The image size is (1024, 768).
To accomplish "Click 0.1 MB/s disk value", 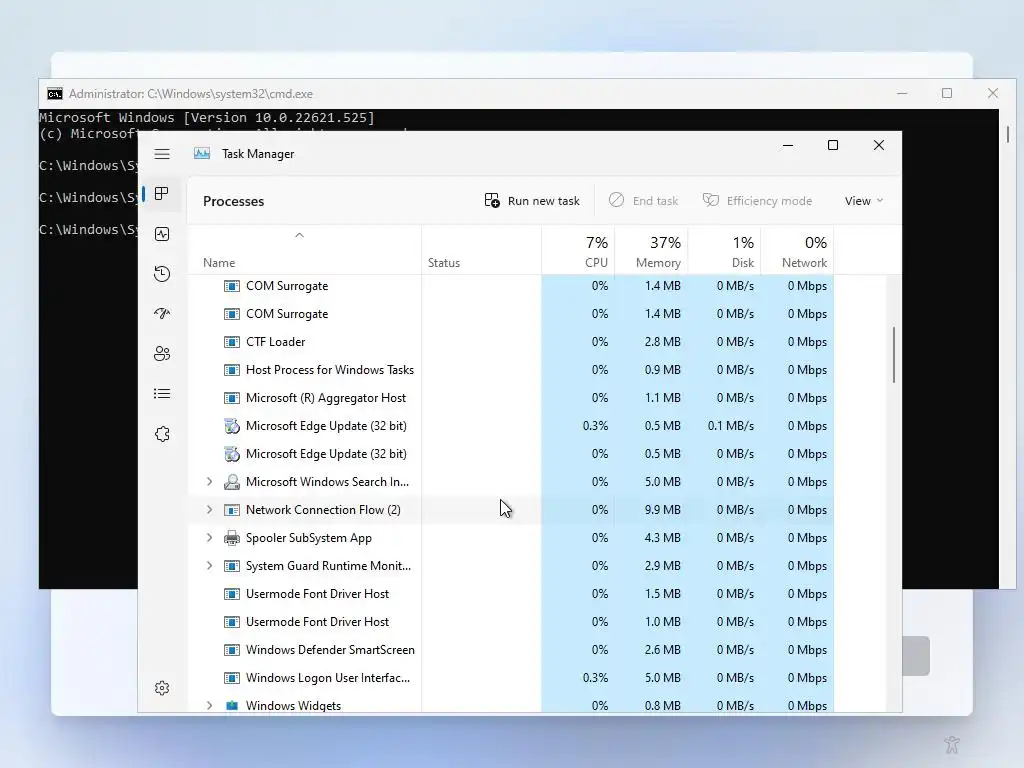I will click(x=731, y=426).
